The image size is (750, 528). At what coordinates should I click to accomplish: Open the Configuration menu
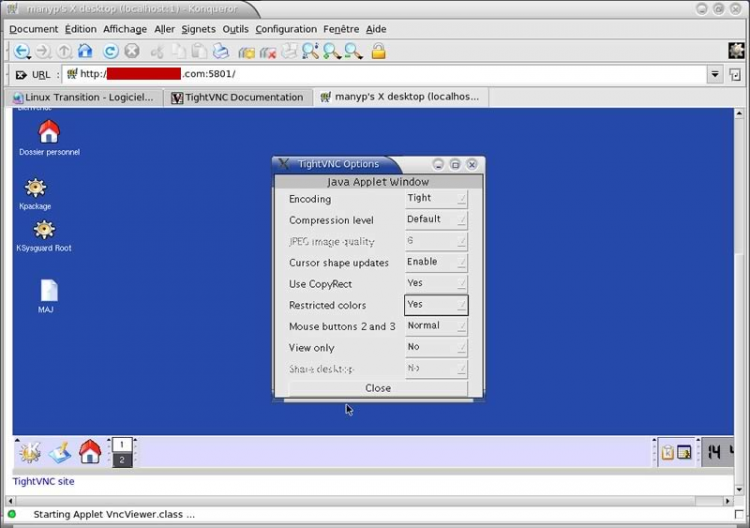[286, 29]
